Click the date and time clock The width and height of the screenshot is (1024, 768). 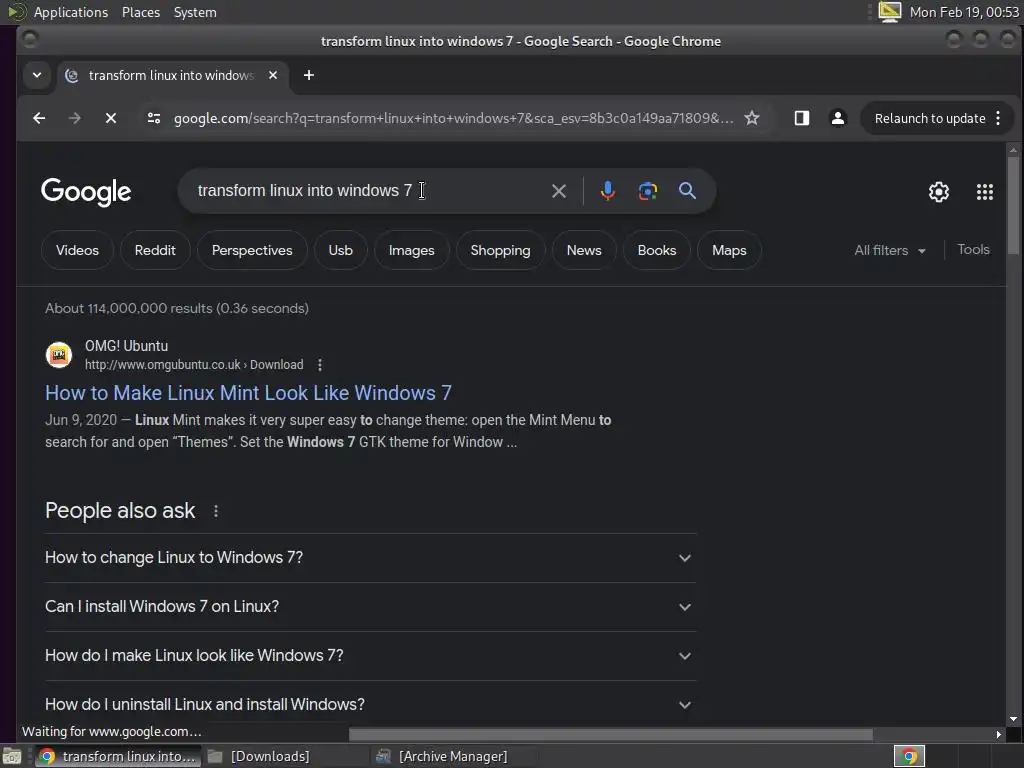click(x=964, y=12)
